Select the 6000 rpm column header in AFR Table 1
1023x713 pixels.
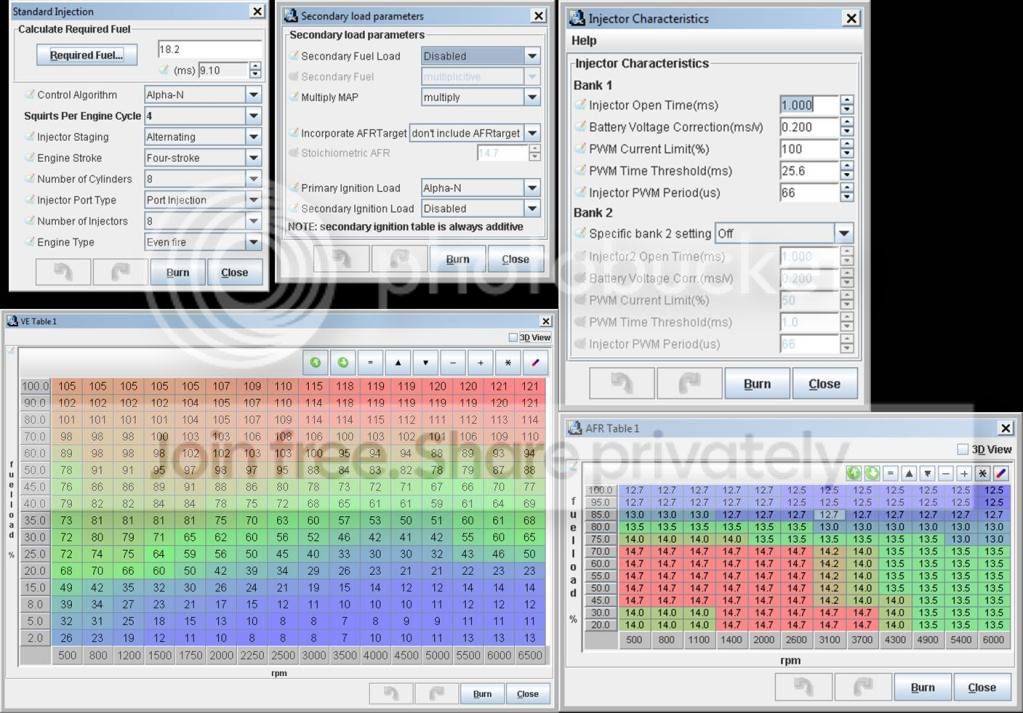pyautogui.click(x=993, y=640)
